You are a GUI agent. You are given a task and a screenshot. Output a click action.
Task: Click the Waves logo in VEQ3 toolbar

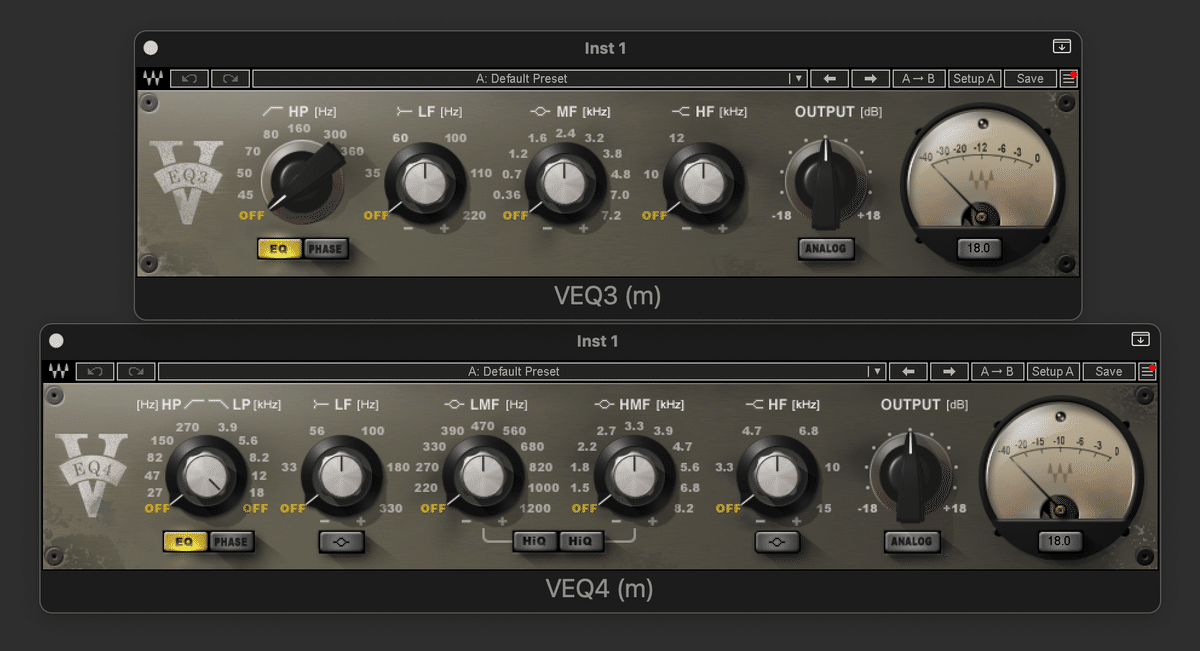[152, 78]
